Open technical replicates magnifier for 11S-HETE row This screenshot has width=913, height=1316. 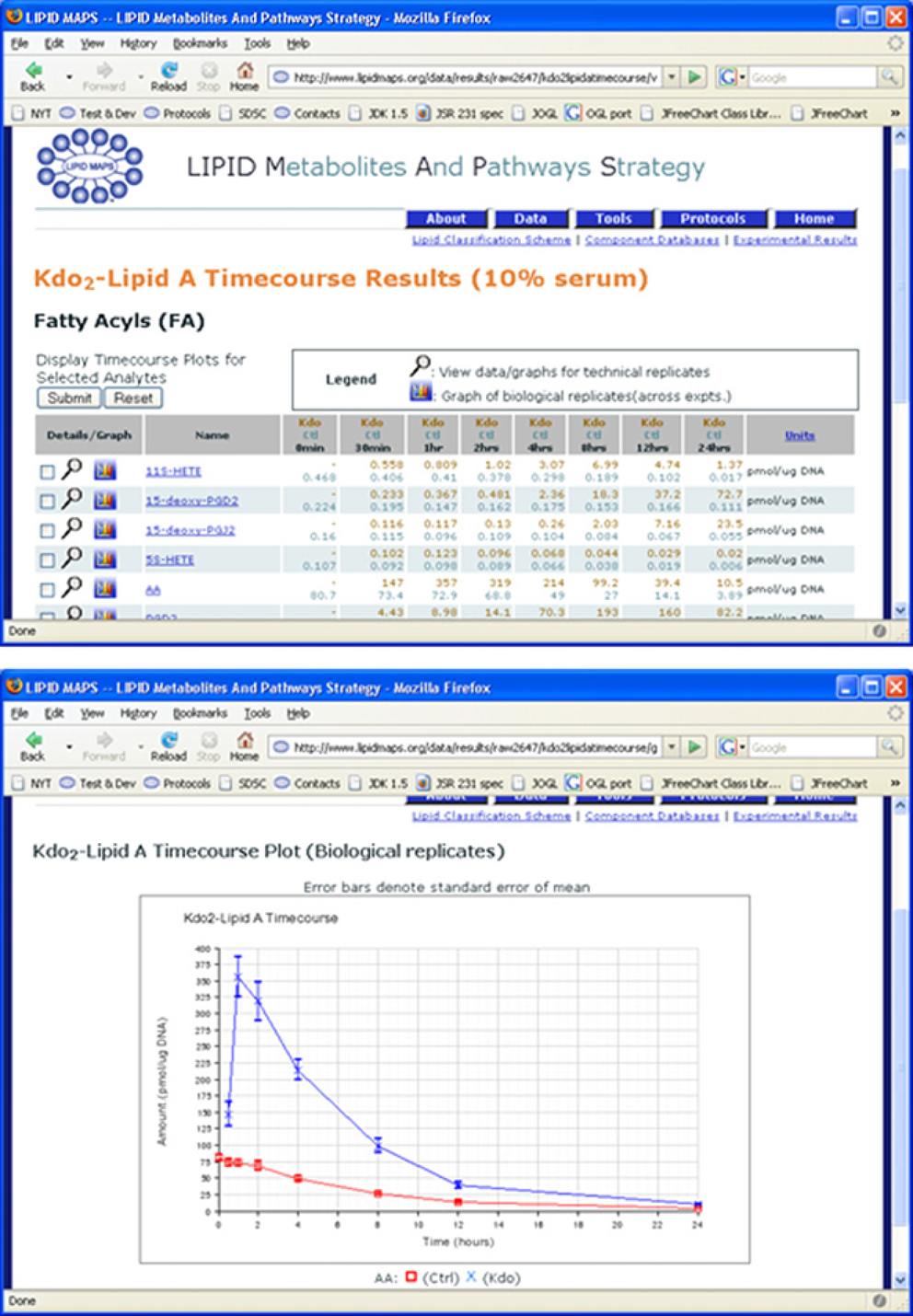(x=72, y=469)
